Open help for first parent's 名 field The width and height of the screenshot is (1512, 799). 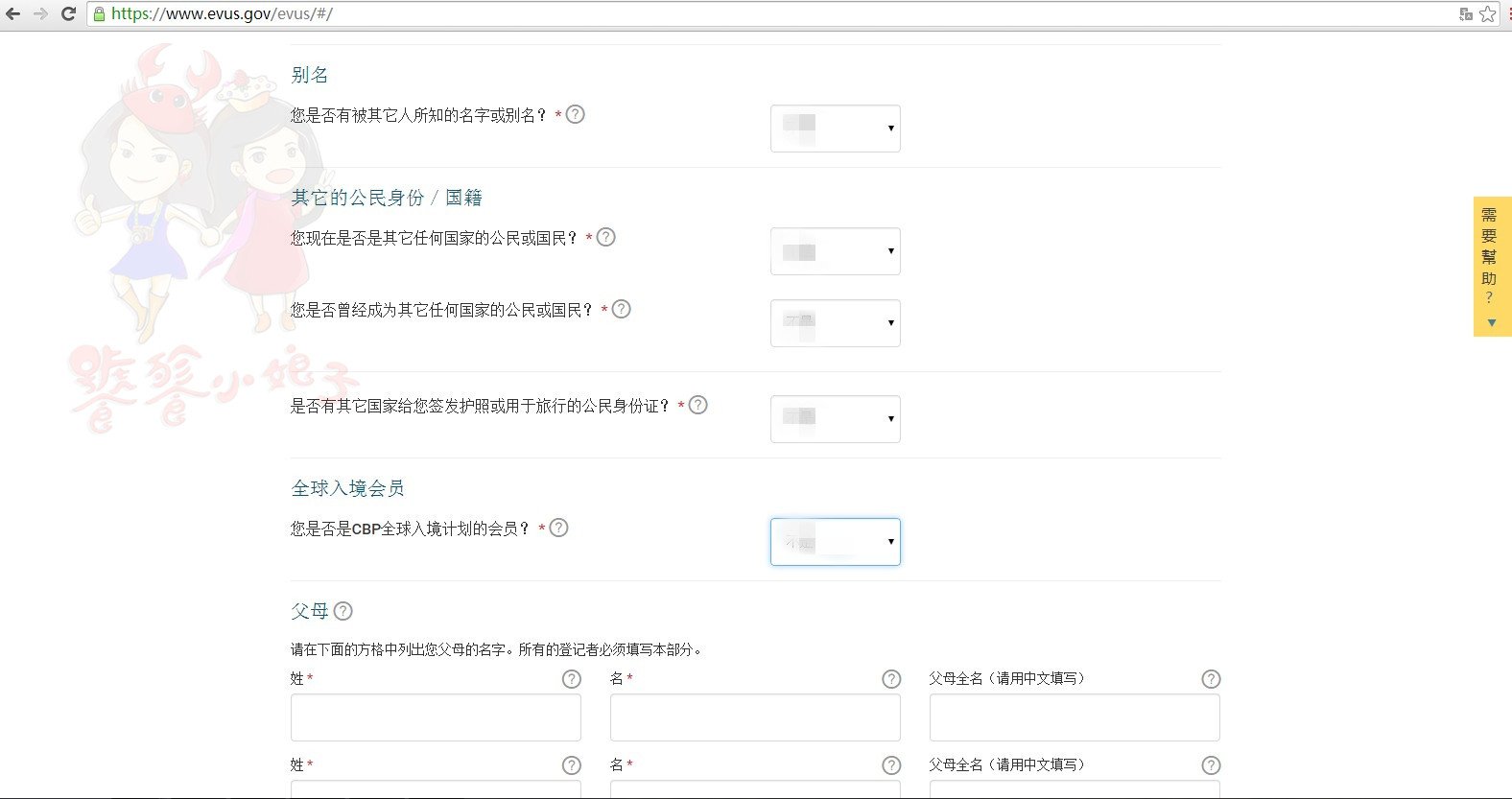click(891, 679)
